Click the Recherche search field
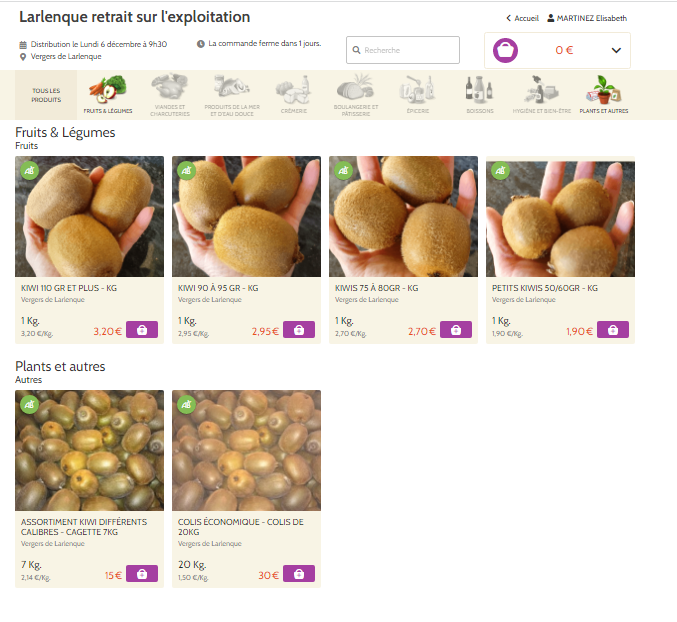 click(403, 50)
